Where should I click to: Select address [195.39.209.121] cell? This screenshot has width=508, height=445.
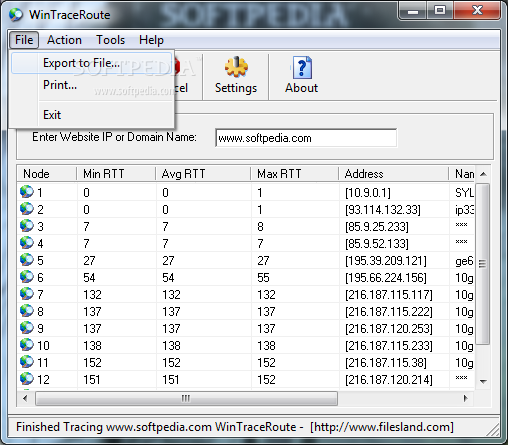386,261
